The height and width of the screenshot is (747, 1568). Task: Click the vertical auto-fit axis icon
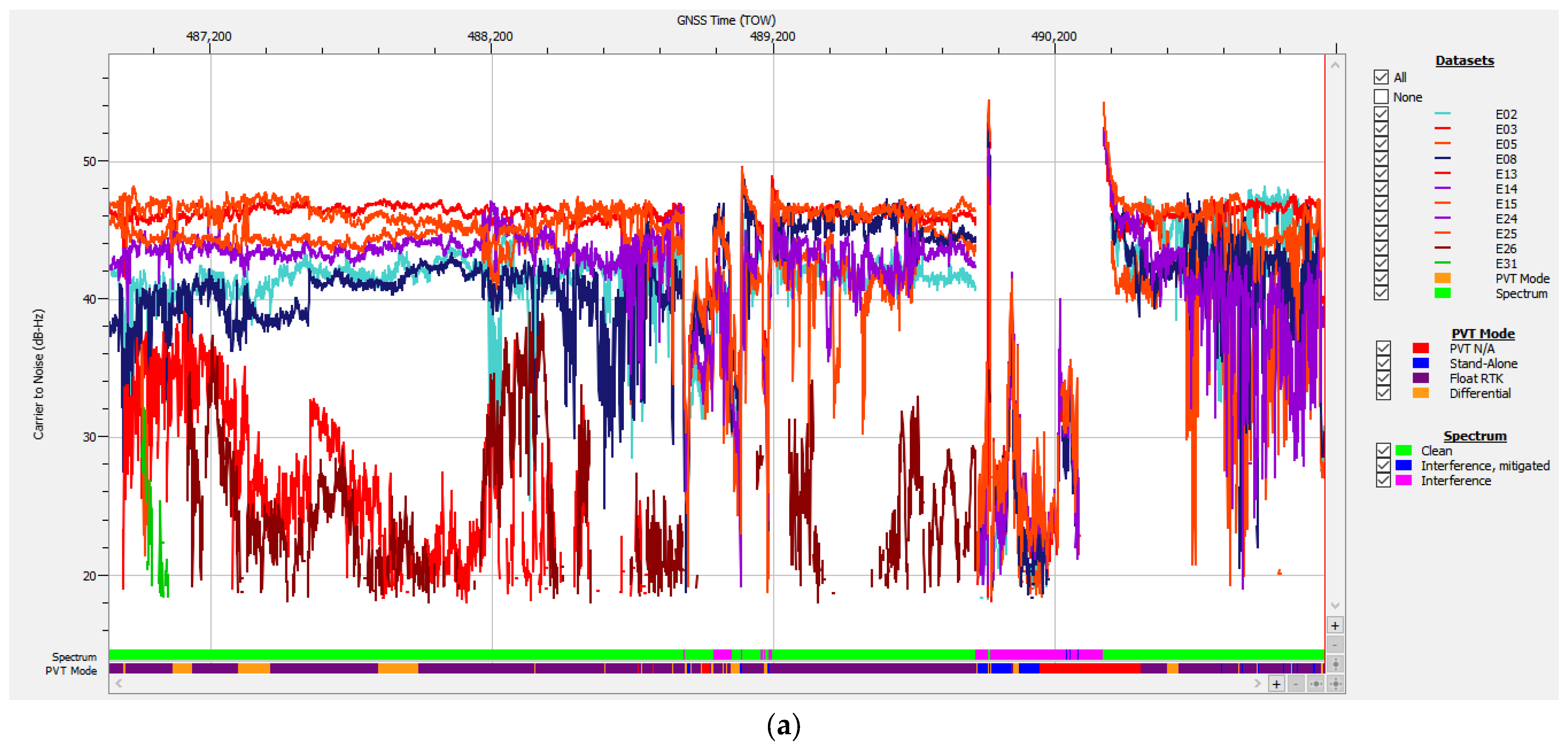[1336, 664]
